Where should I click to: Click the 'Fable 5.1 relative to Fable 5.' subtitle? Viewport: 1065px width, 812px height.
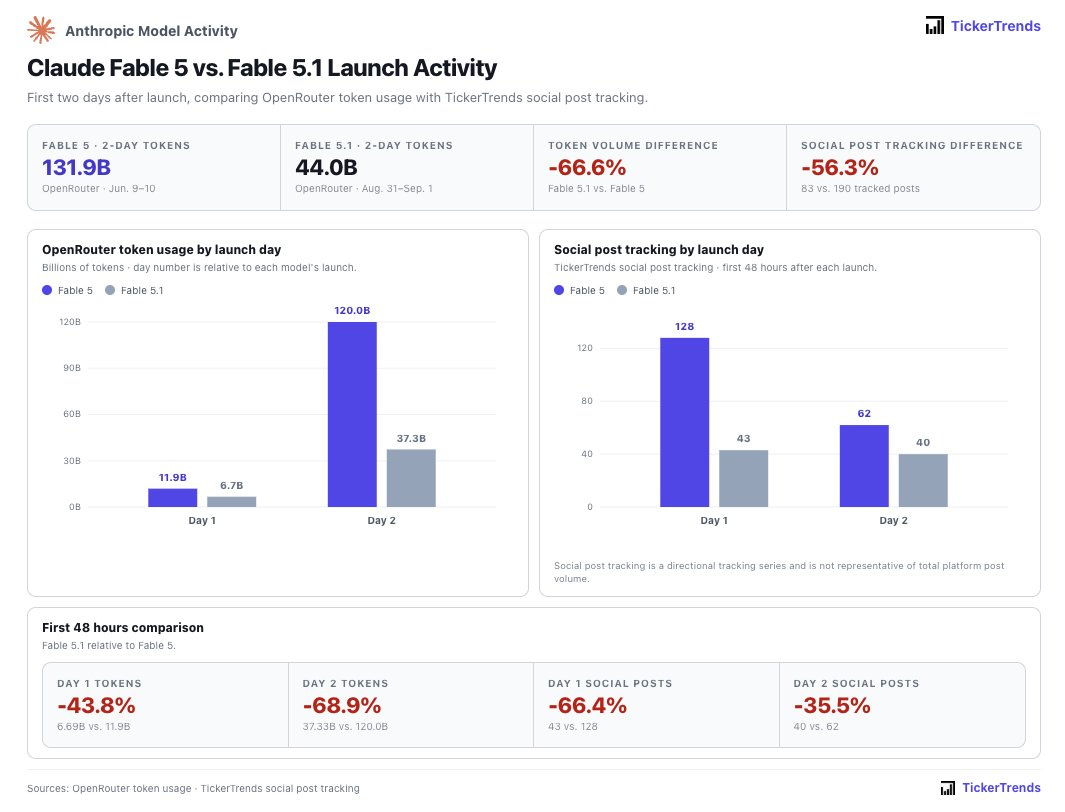pyautogui.click(x=109, y=646)
